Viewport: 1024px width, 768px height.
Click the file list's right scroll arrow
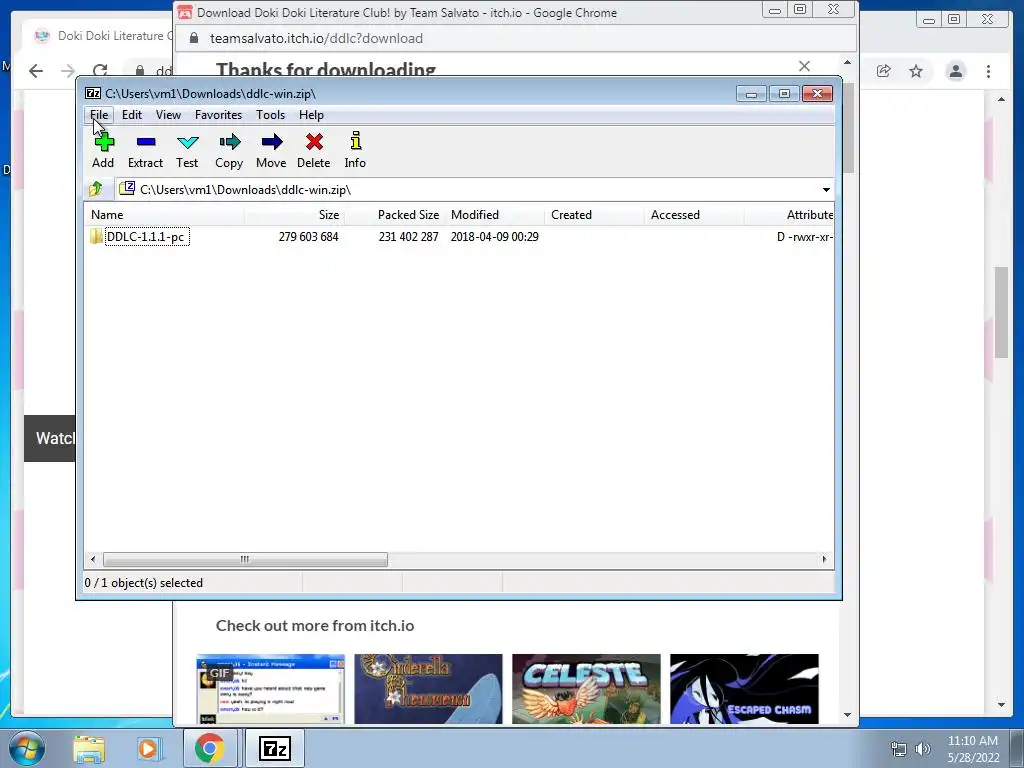[x=824, y=559]
